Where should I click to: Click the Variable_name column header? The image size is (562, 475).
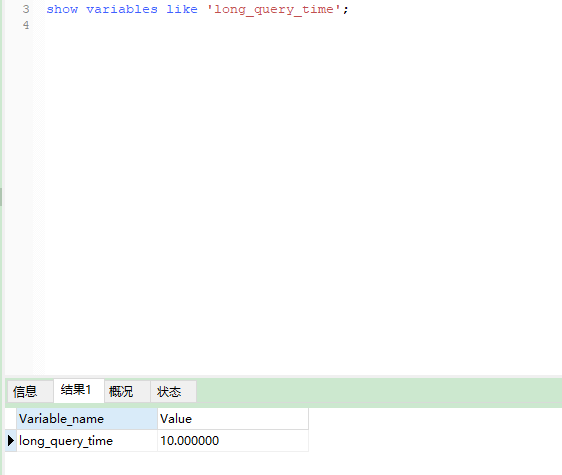tap(87, 419)
